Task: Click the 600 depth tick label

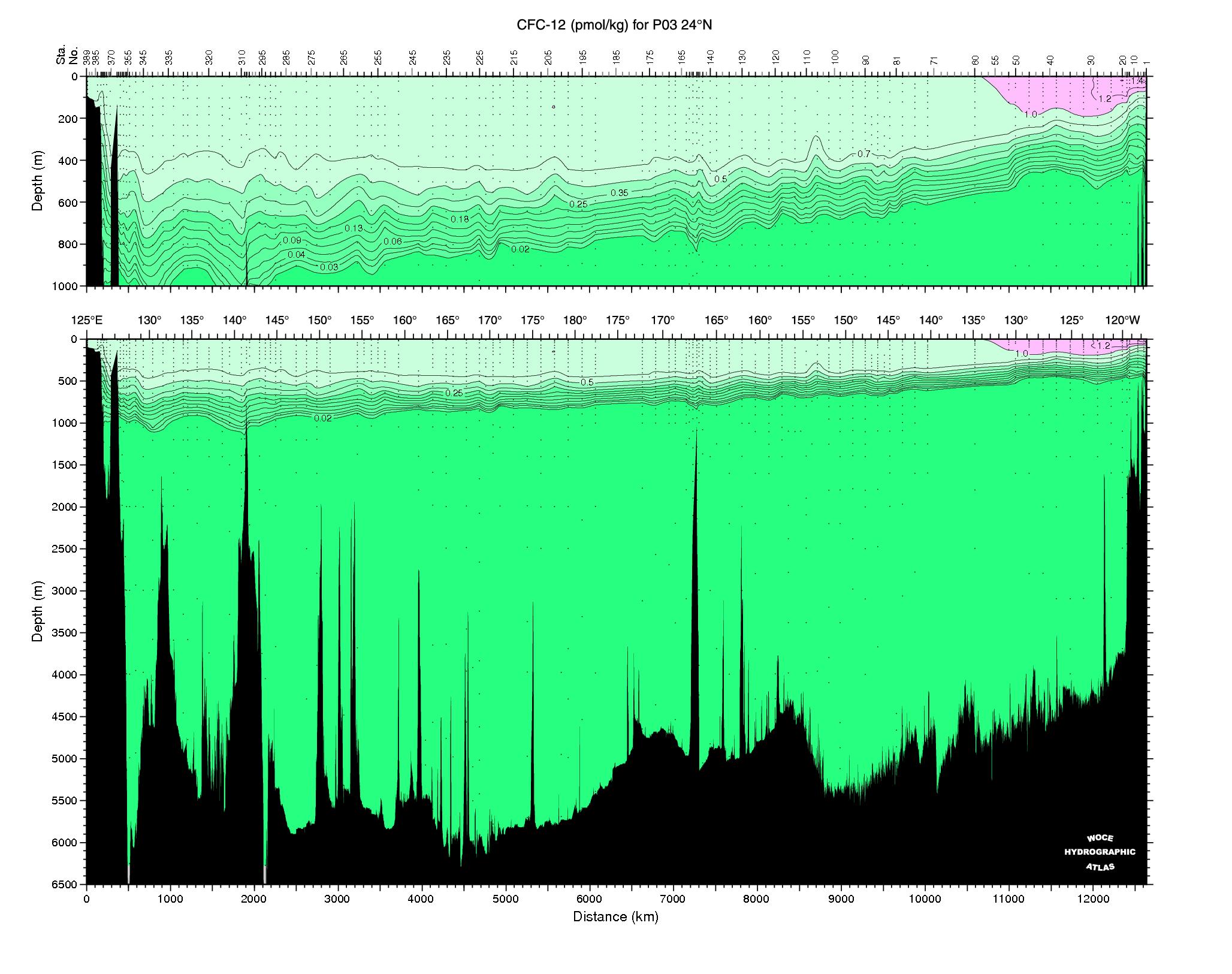Action: point(68,203)
